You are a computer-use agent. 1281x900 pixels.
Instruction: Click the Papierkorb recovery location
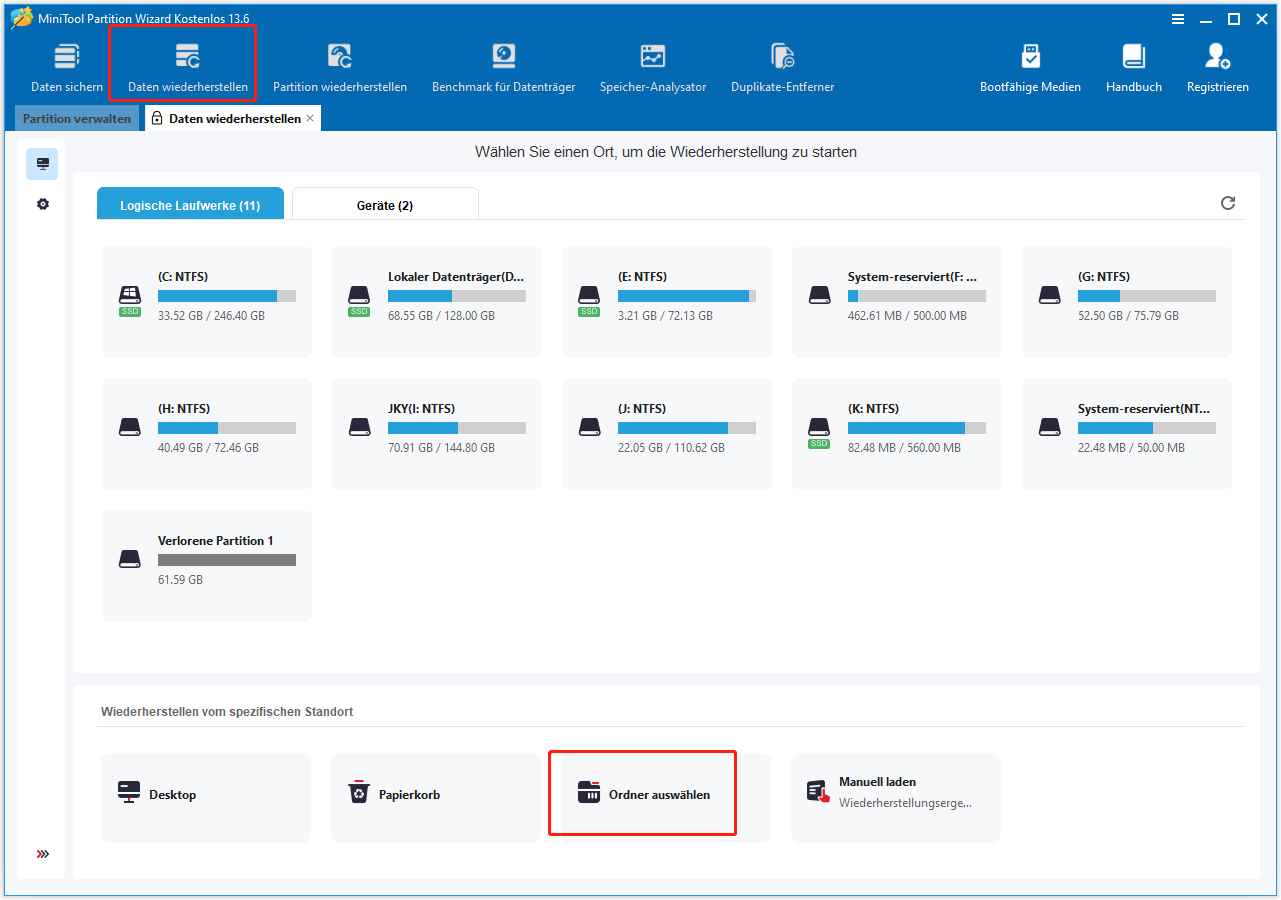click(436, 798)
